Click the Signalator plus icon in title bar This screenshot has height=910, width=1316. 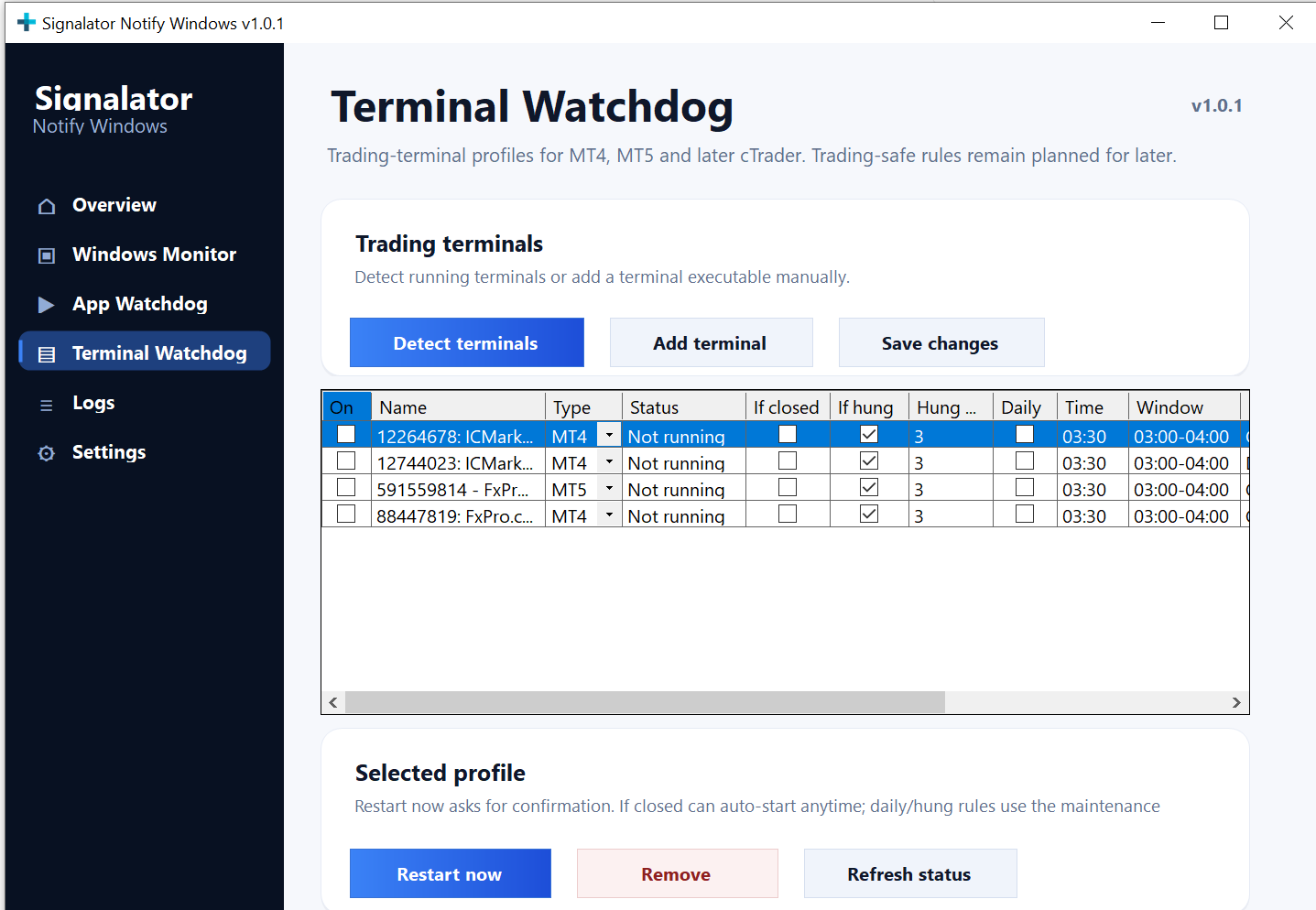[x=27, y=22]
